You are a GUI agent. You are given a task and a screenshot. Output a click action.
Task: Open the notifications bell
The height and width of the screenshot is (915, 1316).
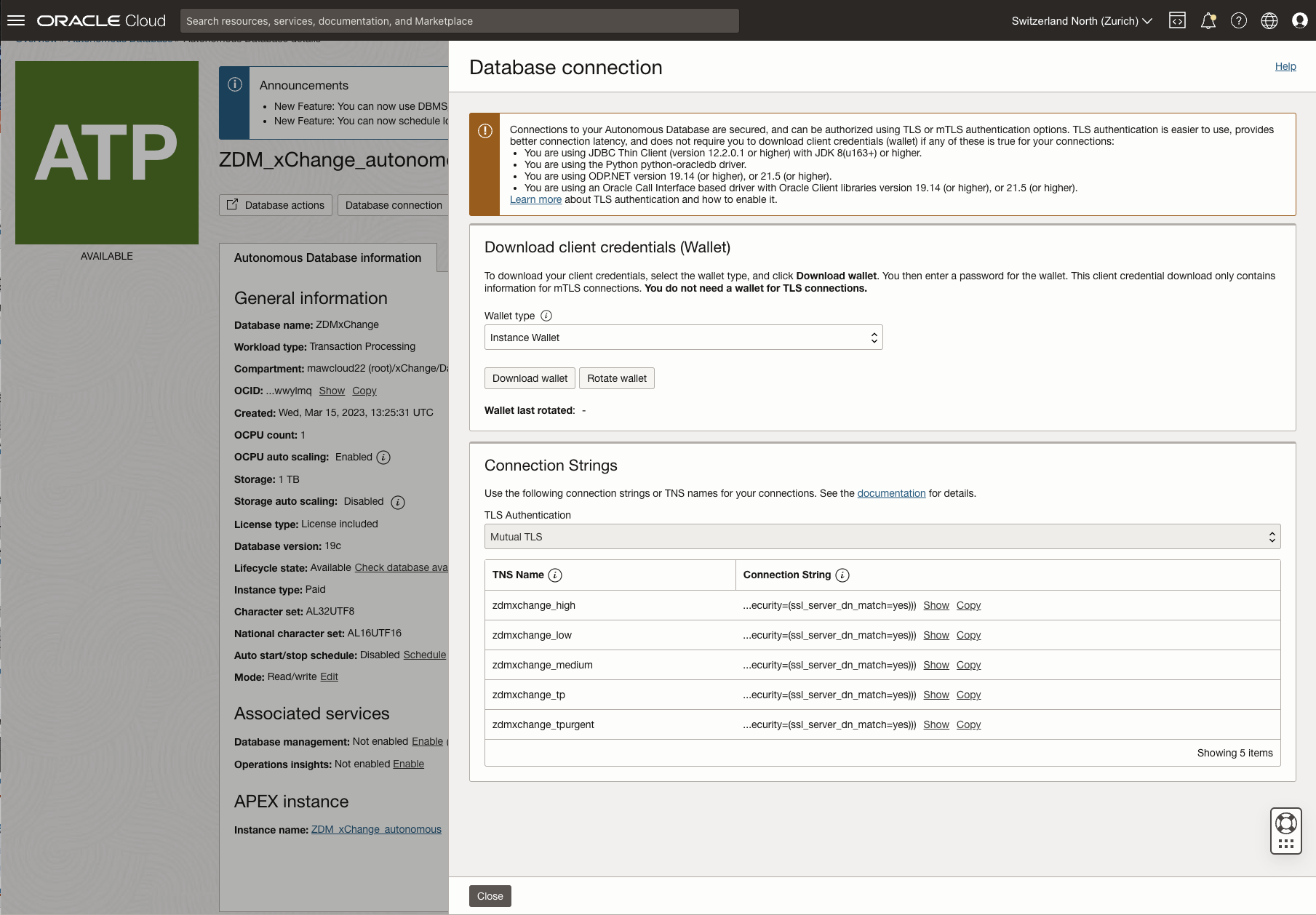(1208, 20)
